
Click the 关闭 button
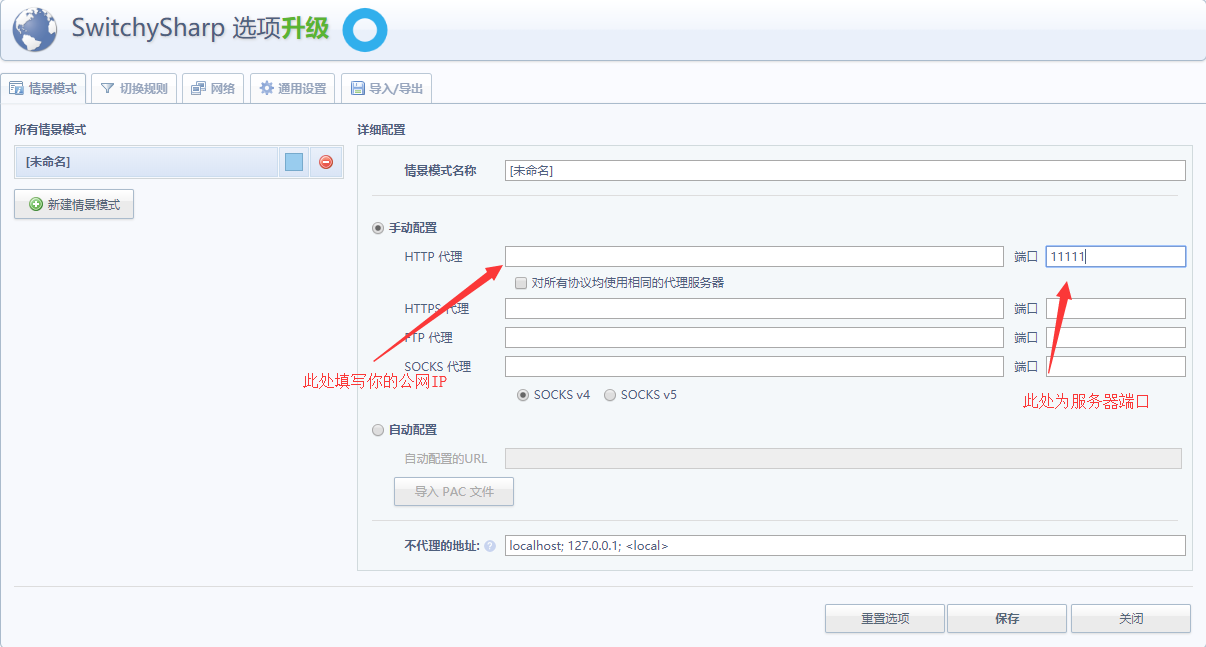click(1131, 619)
